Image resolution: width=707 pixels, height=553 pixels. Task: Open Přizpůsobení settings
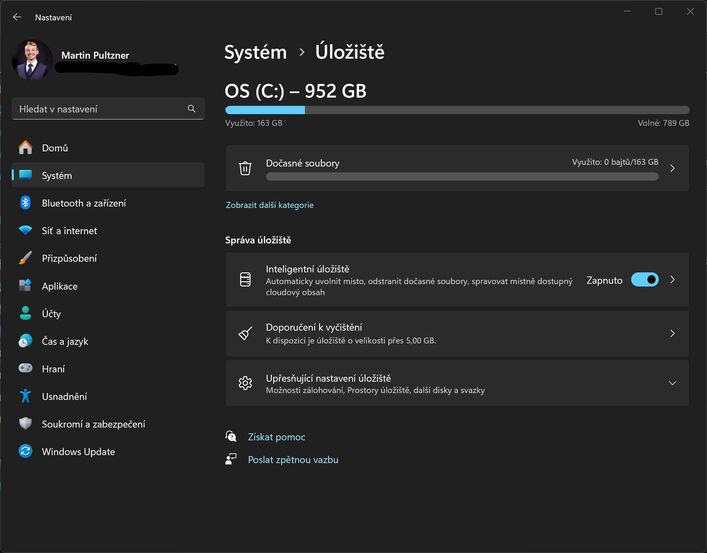[x=108, y=258]
